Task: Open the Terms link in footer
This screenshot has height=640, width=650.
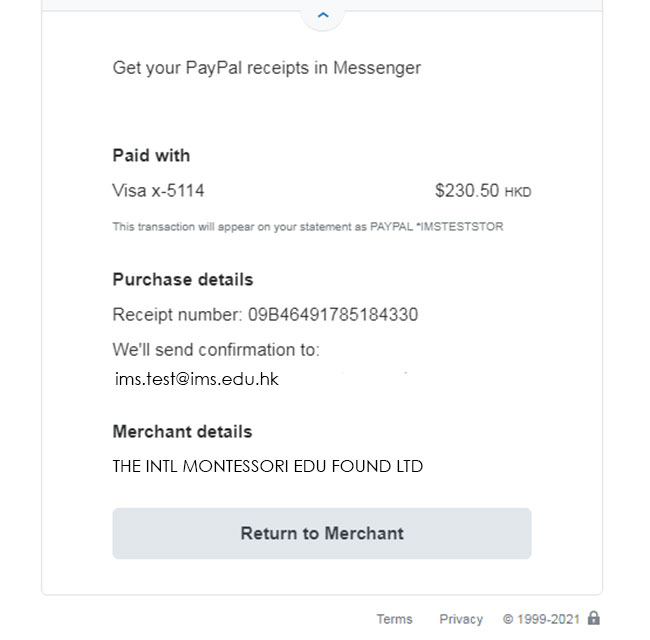Action: [x=394, y=619]
